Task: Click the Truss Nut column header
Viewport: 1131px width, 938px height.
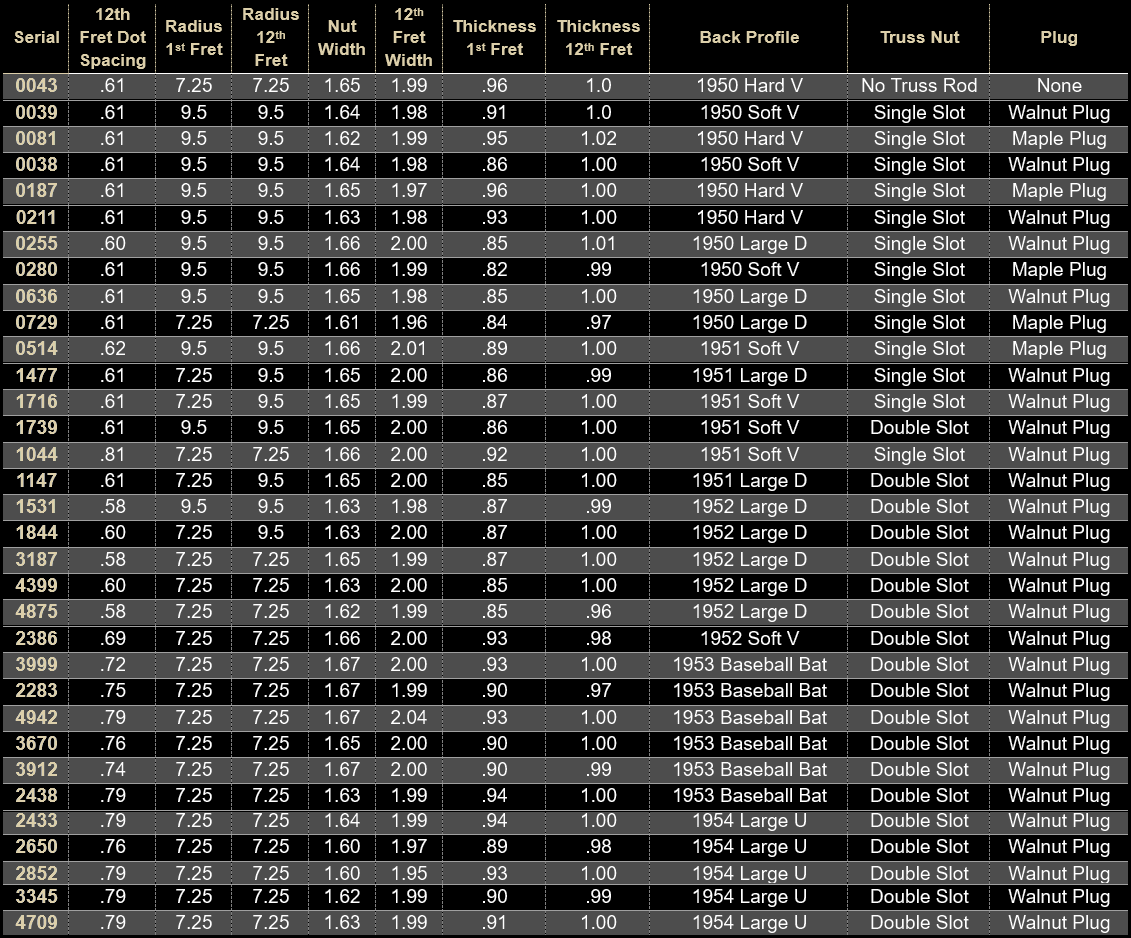Action: tap(920, 38)
